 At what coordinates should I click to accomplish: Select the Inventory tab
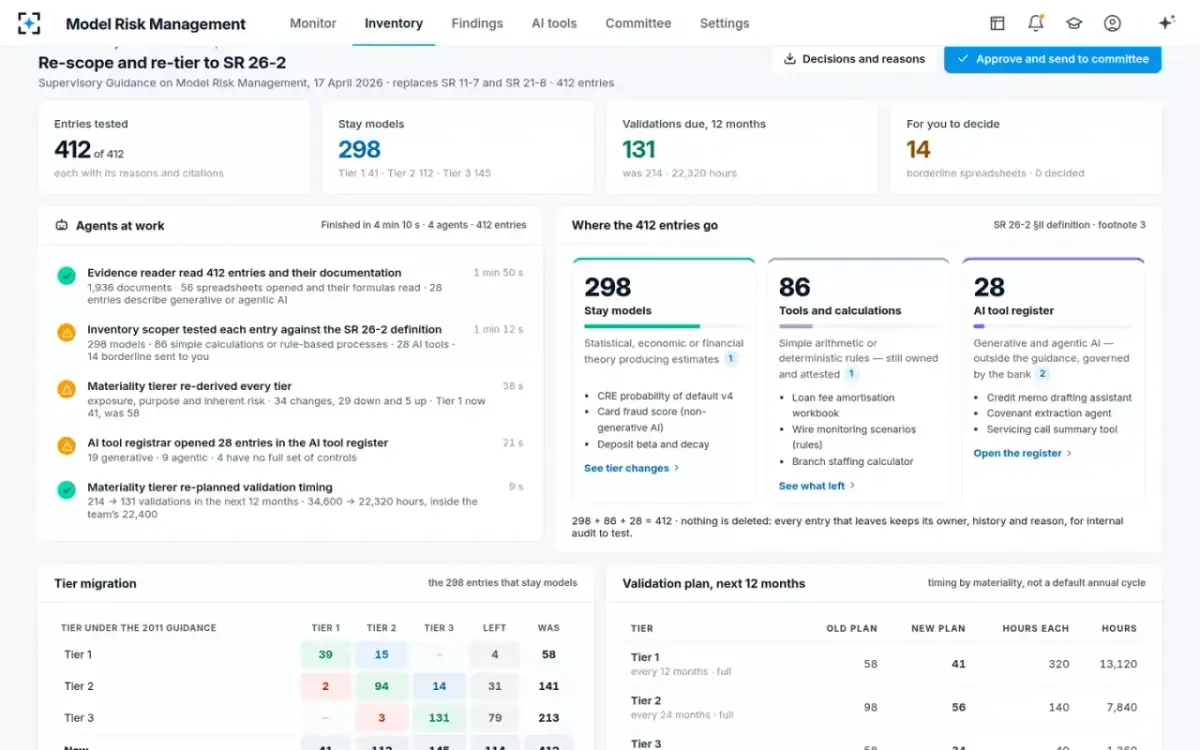click(394, 23)
